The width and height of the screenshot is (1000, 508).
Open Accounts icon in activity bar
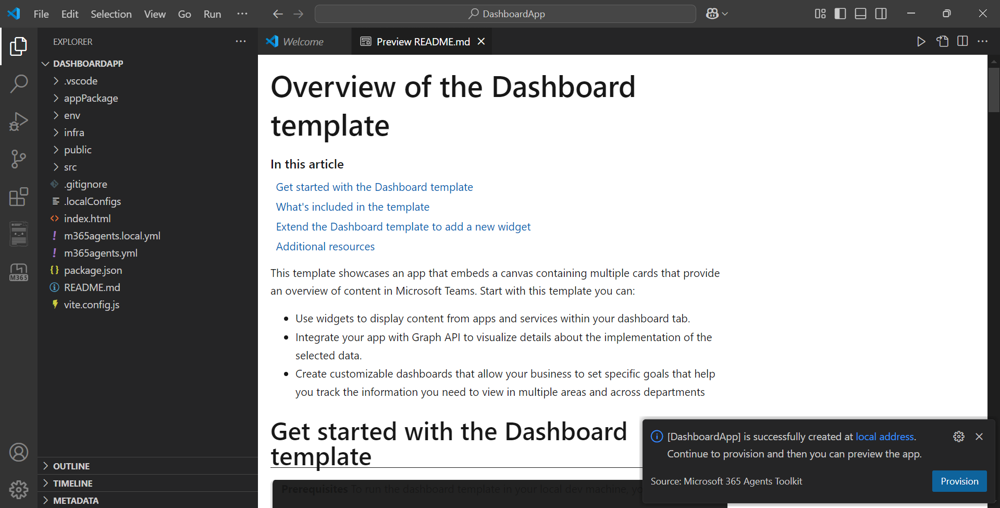pos(18,452)
